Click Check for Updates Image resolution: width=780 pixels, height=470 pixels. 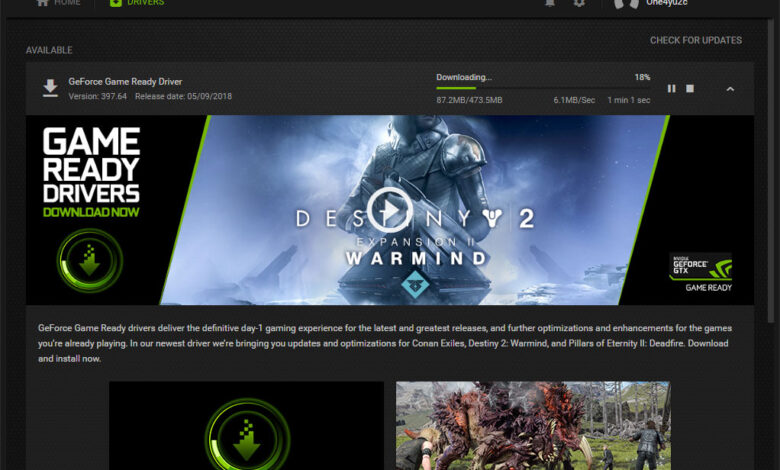point(696,41)
